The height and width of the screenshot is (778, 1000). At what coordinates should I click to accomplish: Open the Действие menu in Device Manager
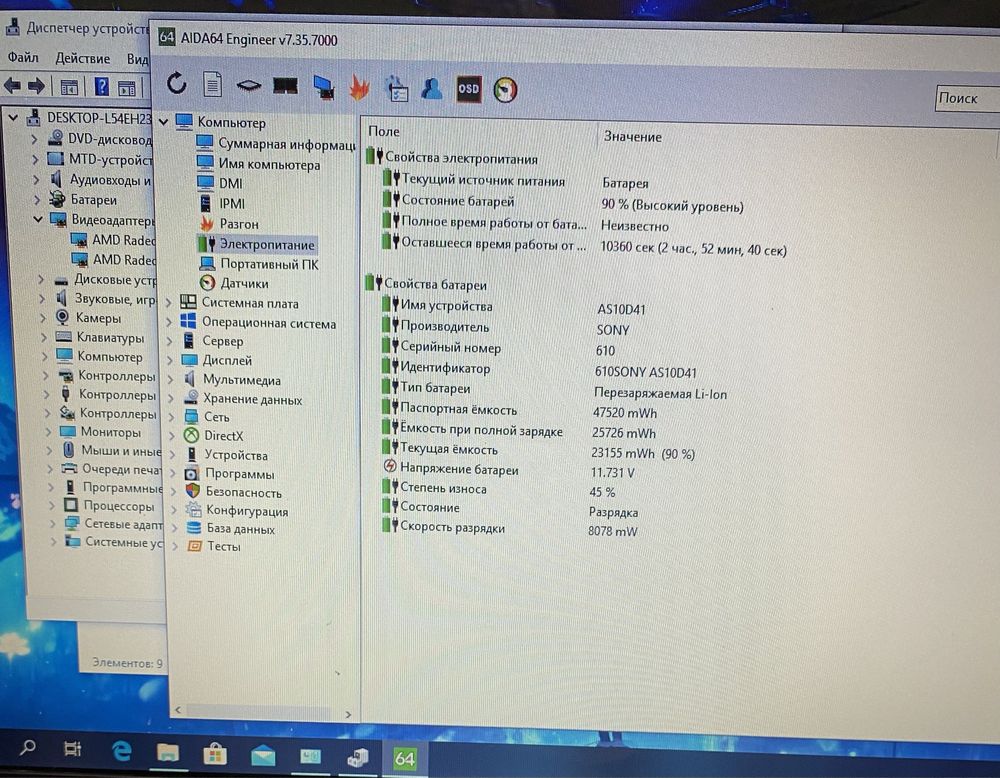point(82,59)
